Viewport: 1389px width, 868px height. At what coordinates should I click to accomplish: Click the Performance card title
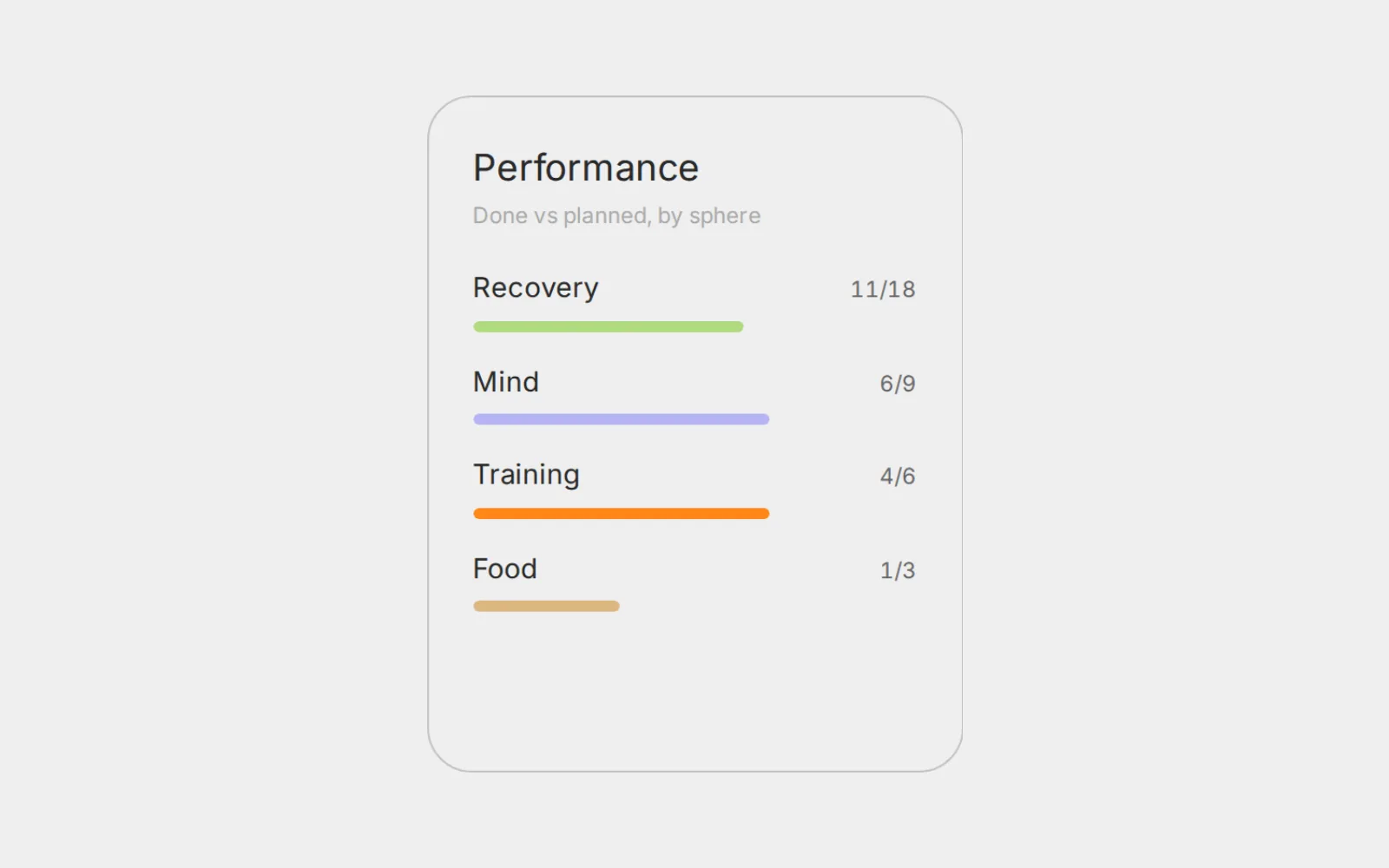coord(586,168)
